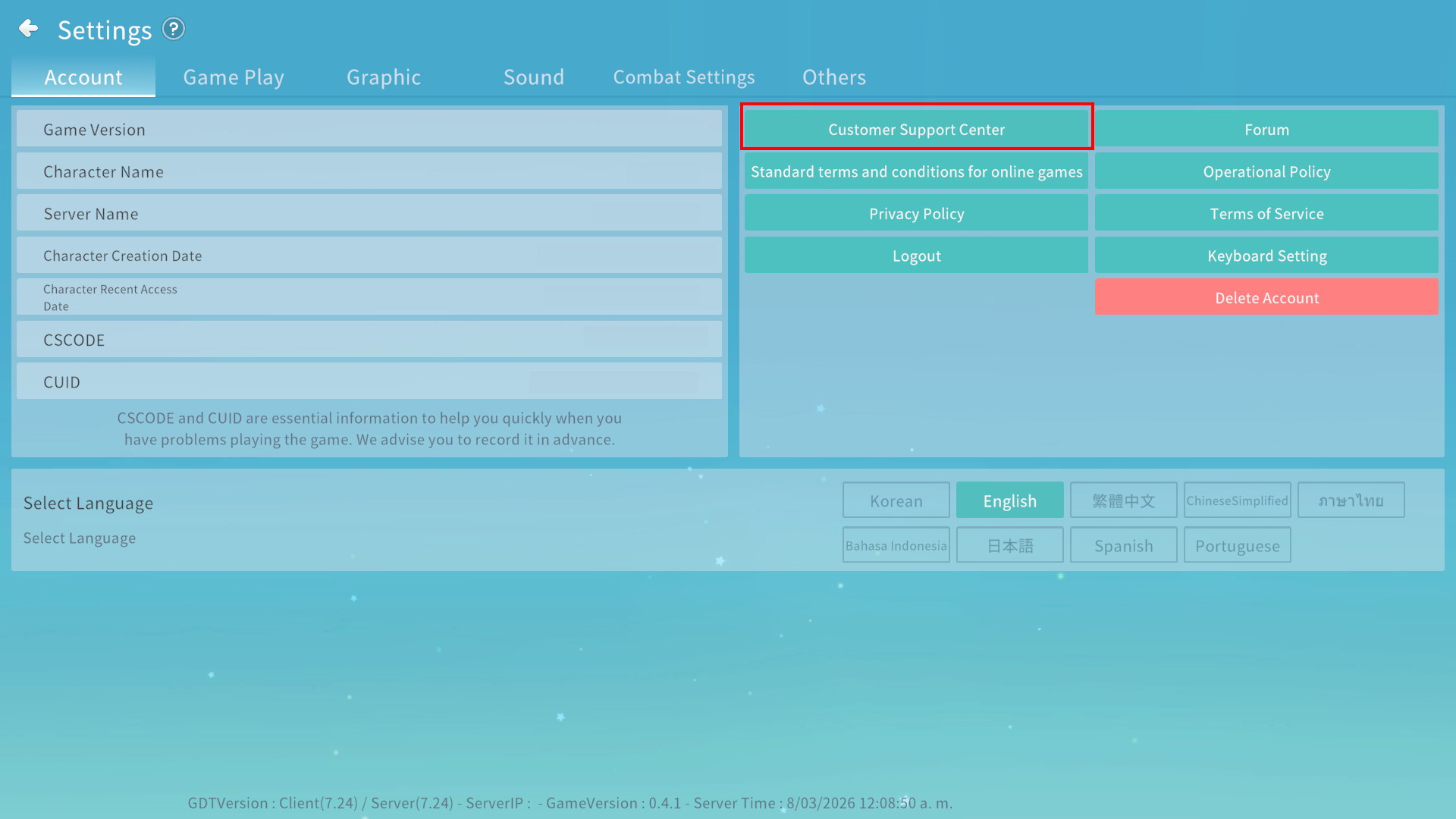The height and width of the screenshot is (819, 1456).
Task: Open the Others tab
Action: click(834, 77)
